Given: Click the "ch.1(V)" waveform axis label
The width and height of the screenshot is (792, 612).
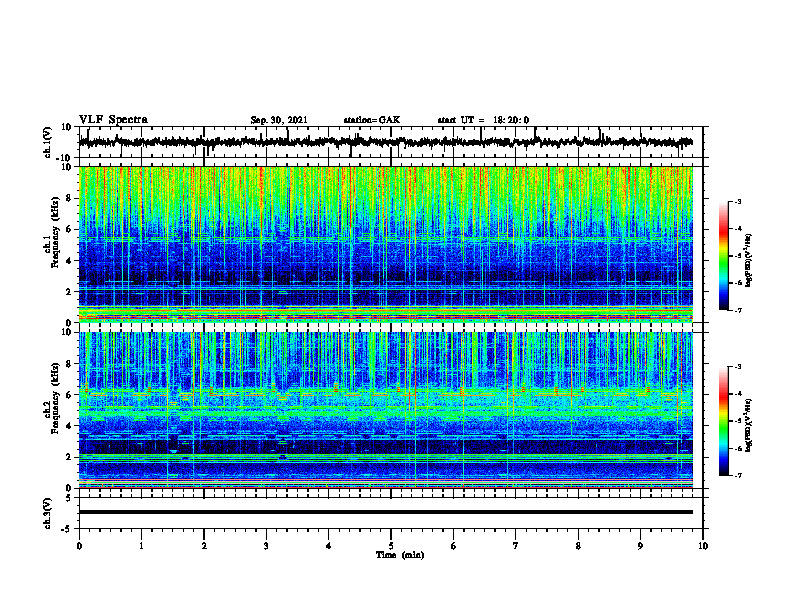Looking at the screenshot, I should coord(48,142).
